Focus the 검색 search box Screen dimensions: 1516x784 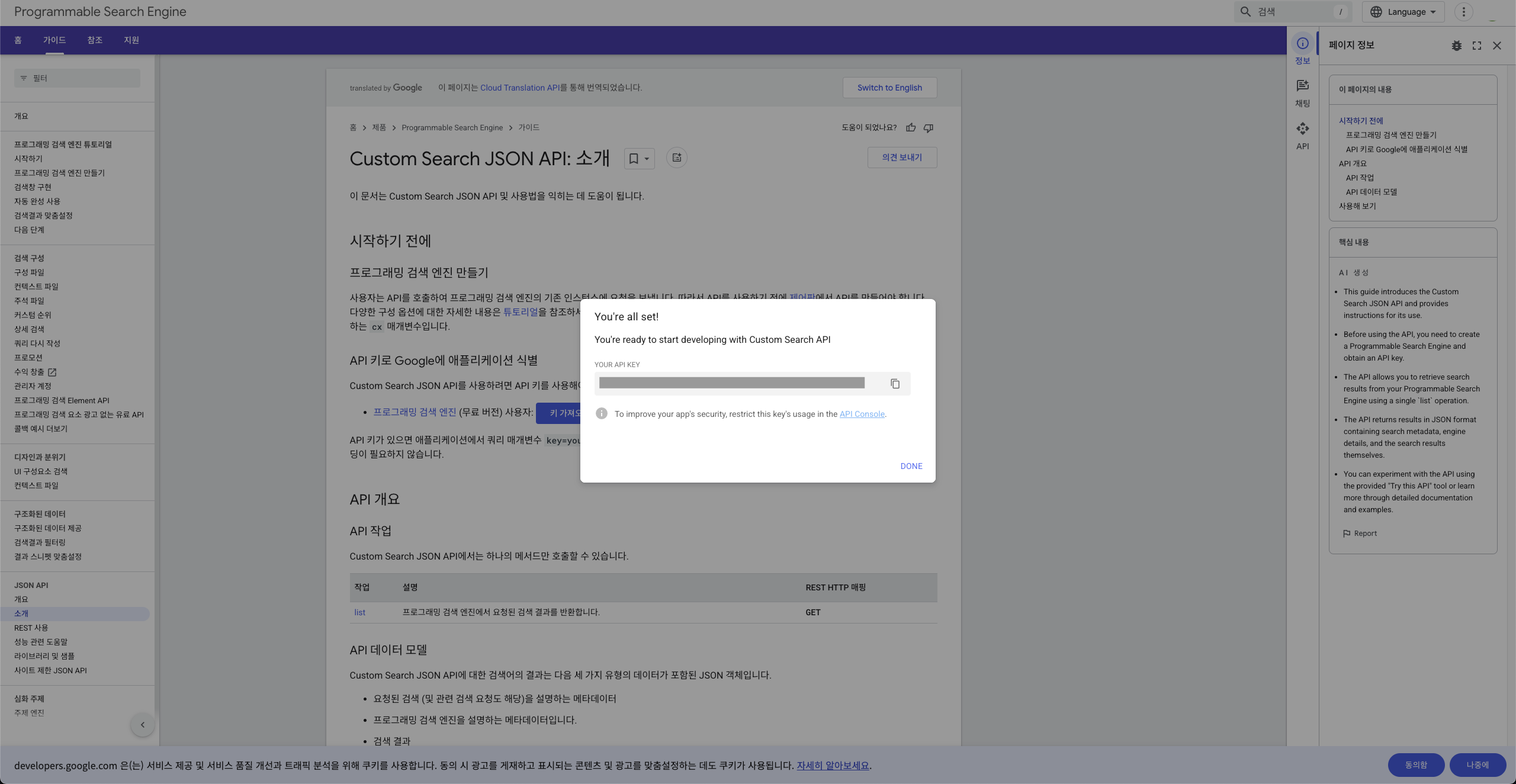(1292, 12)
